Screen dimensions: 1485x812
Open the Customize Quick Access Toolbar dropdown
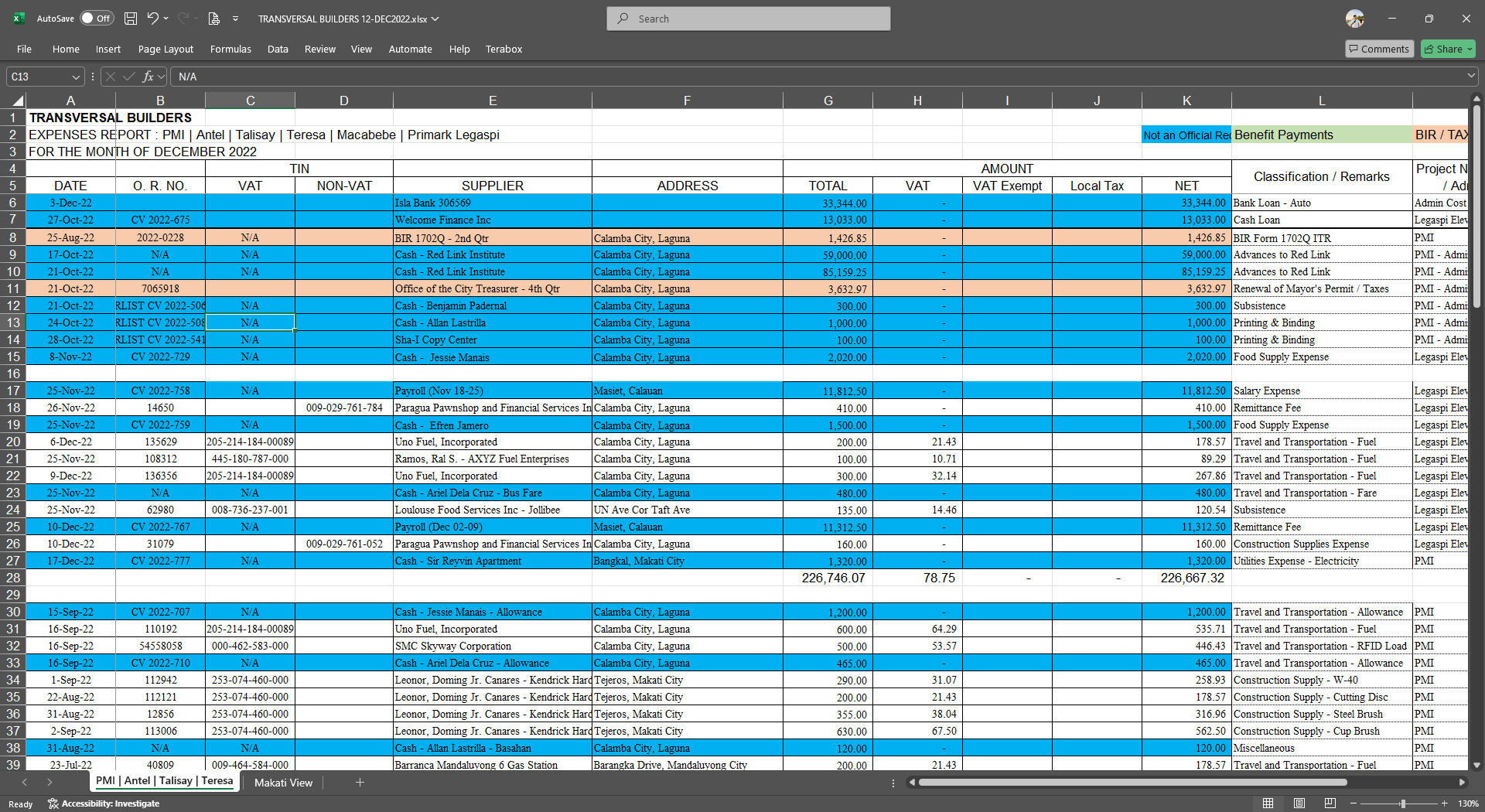pyautogui.click(x=236, y=19)
